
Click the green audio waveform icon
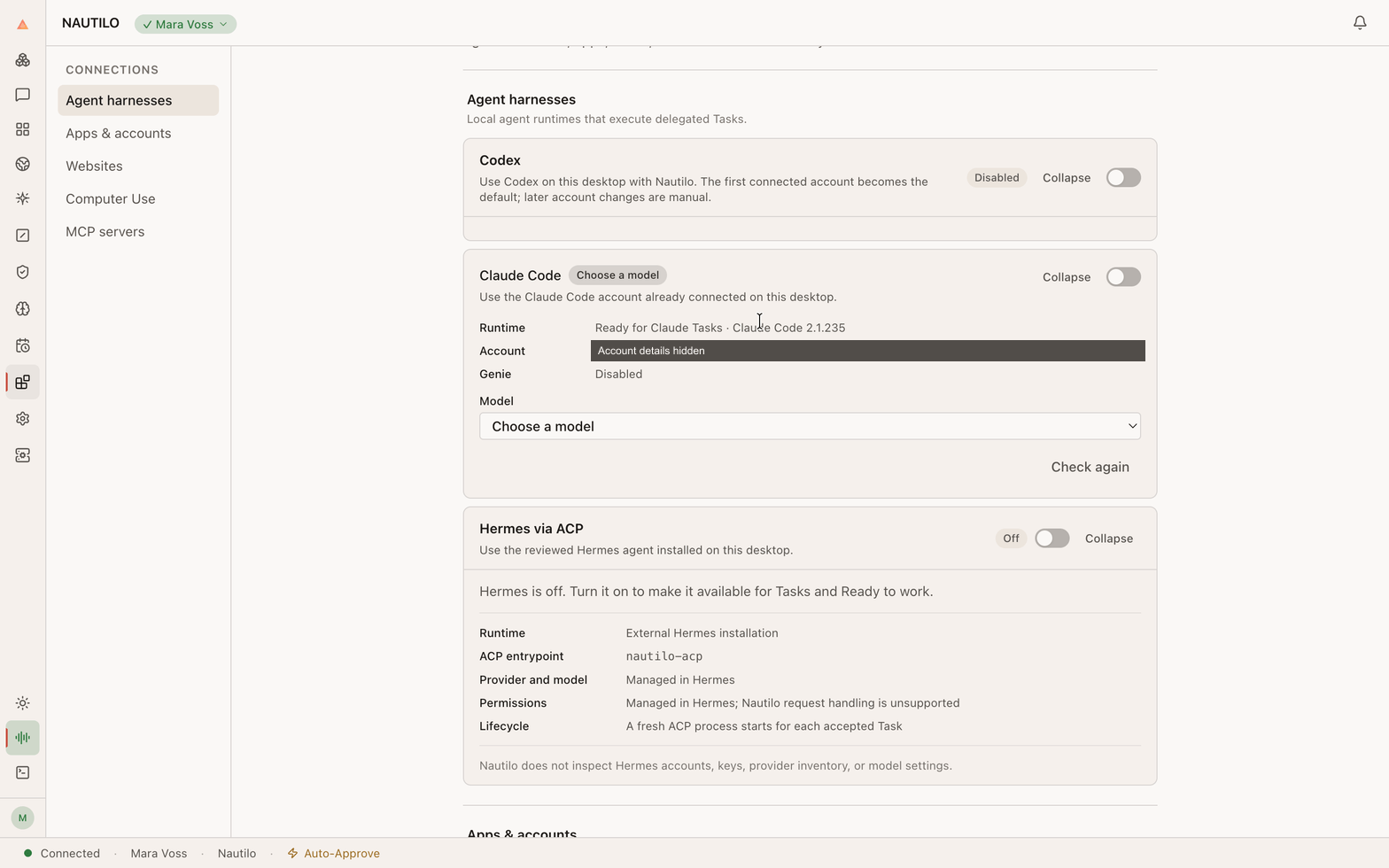[23, 738]
